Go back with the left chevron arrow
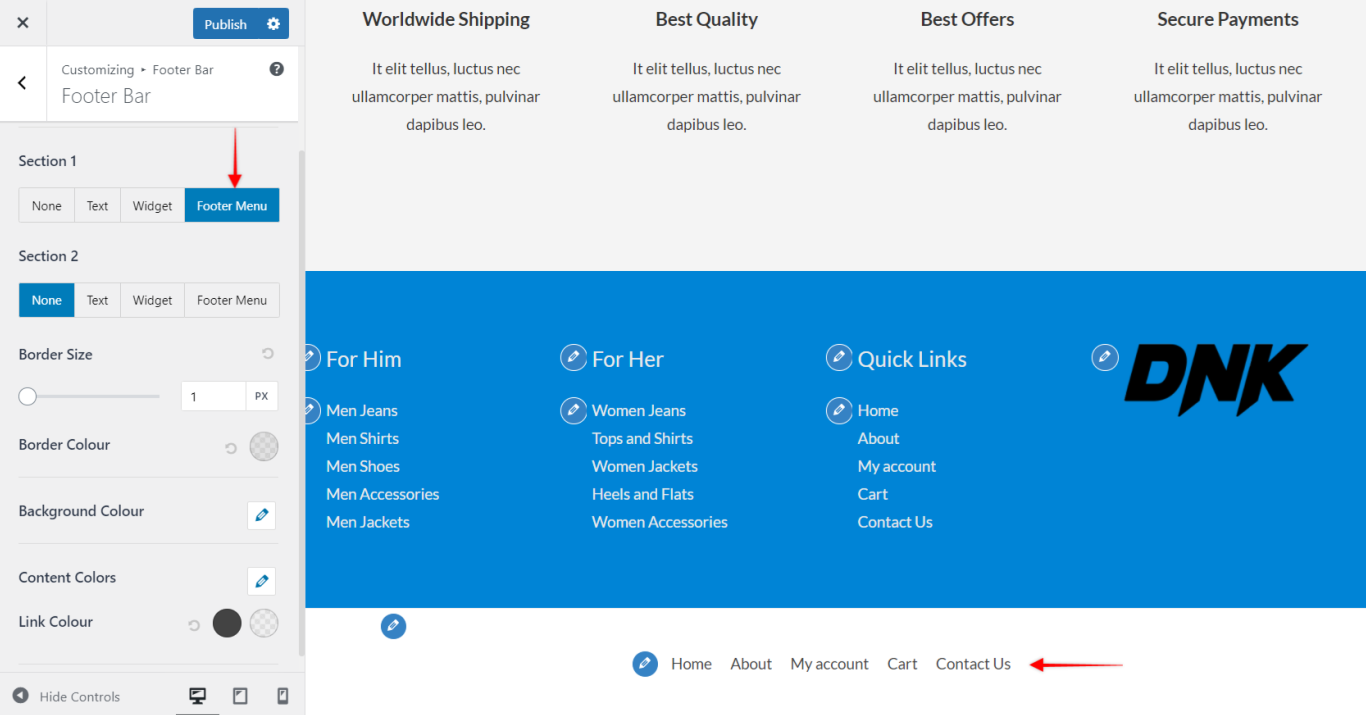Screen dimensions: 1366x715 [x=22, y=83]
